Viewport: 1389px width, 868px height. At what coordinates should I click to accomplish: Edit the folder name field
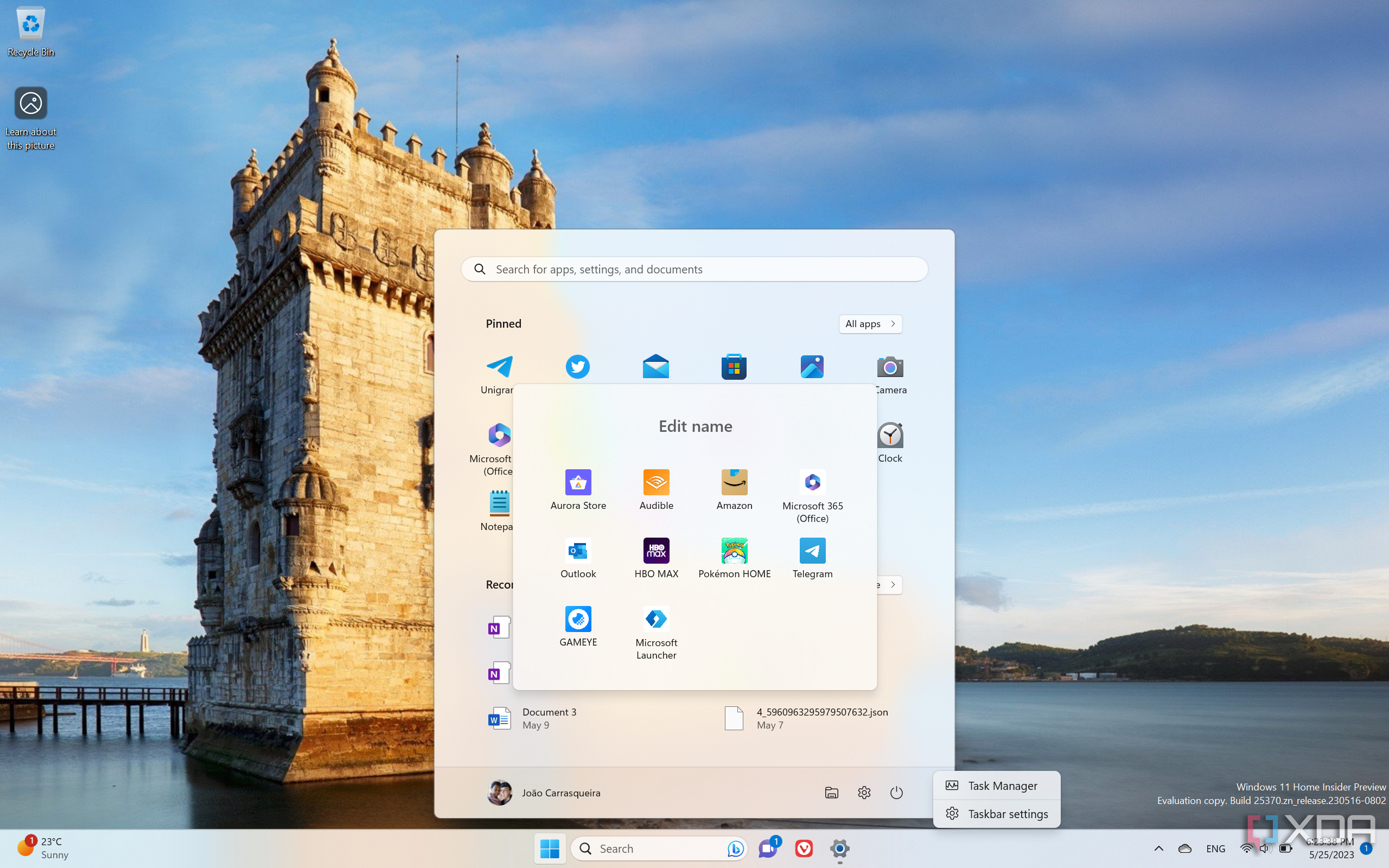coord(695,426)
